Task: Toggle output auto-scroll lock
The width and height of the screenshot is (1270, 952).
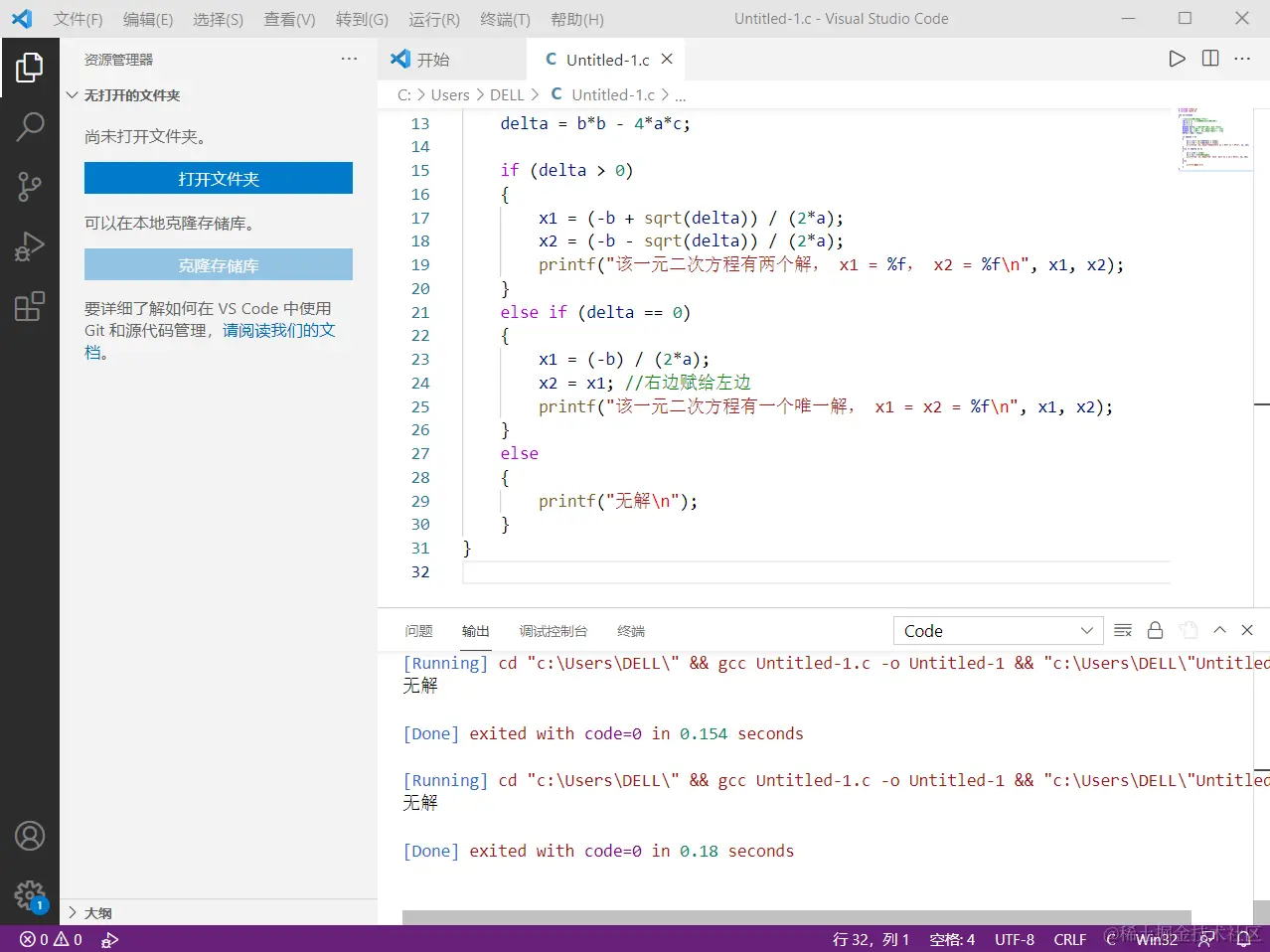Action: [x=1155, y=630]
